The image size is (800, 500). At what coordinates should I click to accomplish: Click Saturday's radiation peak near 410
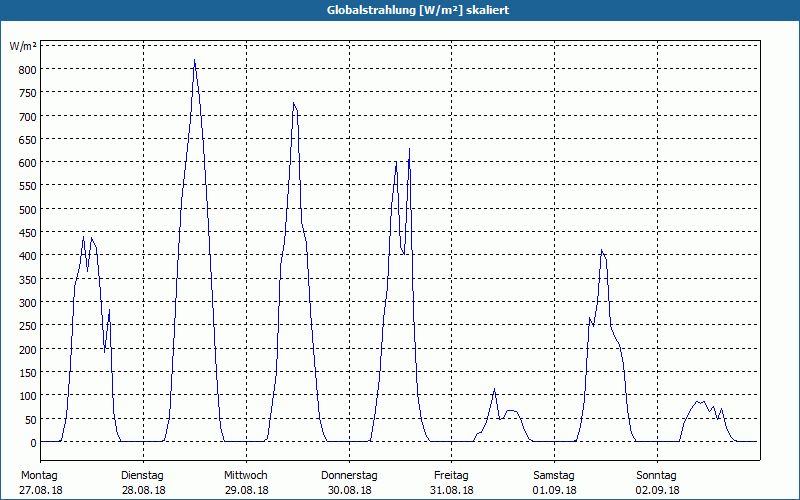point(602,250)
